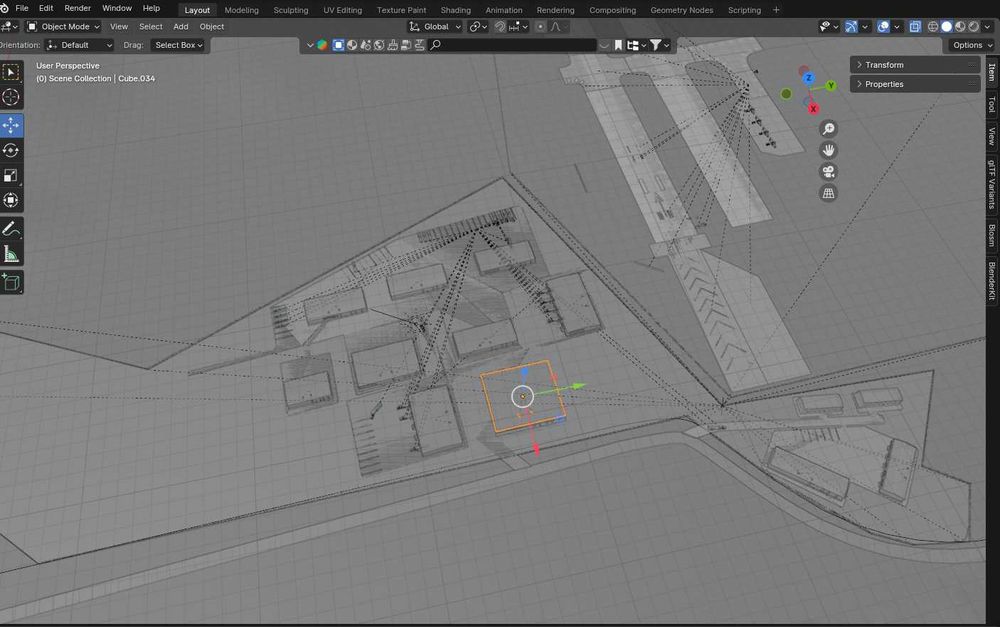This screenshot has width=1000, height=627.
Task: Select the combined Transform tool
Action: tap(11, 200)
